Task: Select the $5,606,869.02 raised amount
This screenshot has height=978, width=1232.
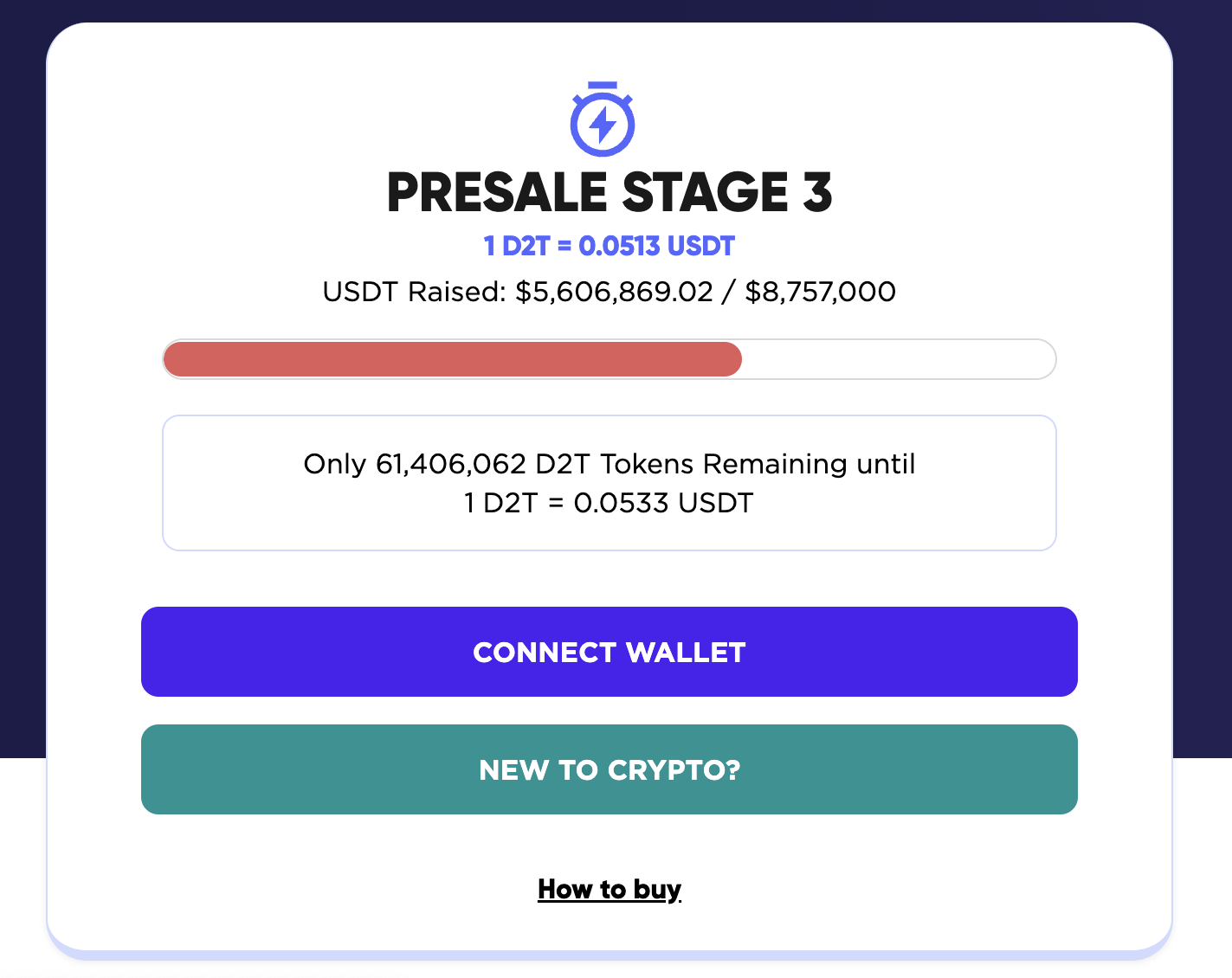Action: 614,292
